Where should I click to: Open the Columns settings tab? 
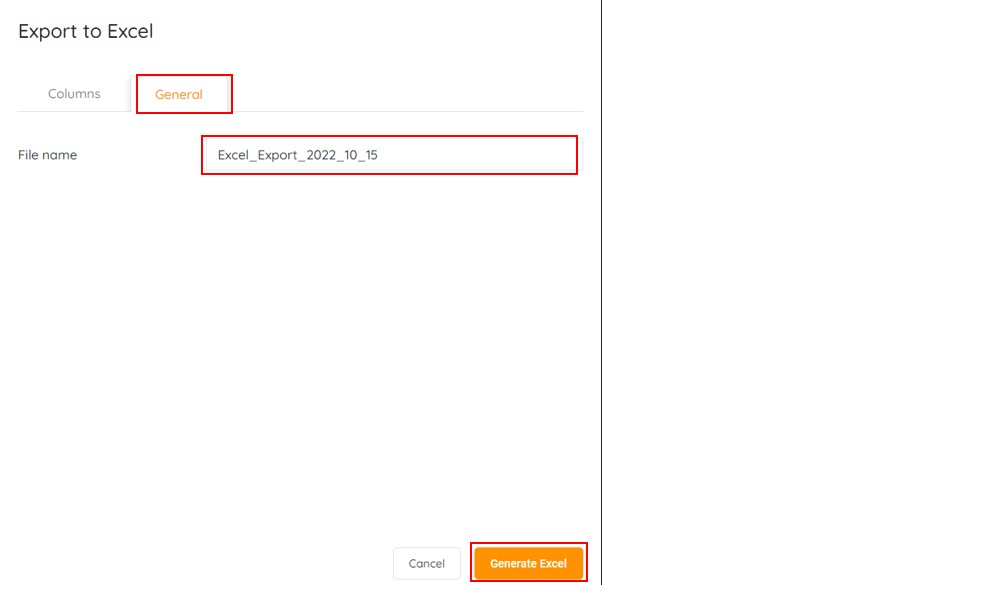pyautogui.click(x=74, y=94)
